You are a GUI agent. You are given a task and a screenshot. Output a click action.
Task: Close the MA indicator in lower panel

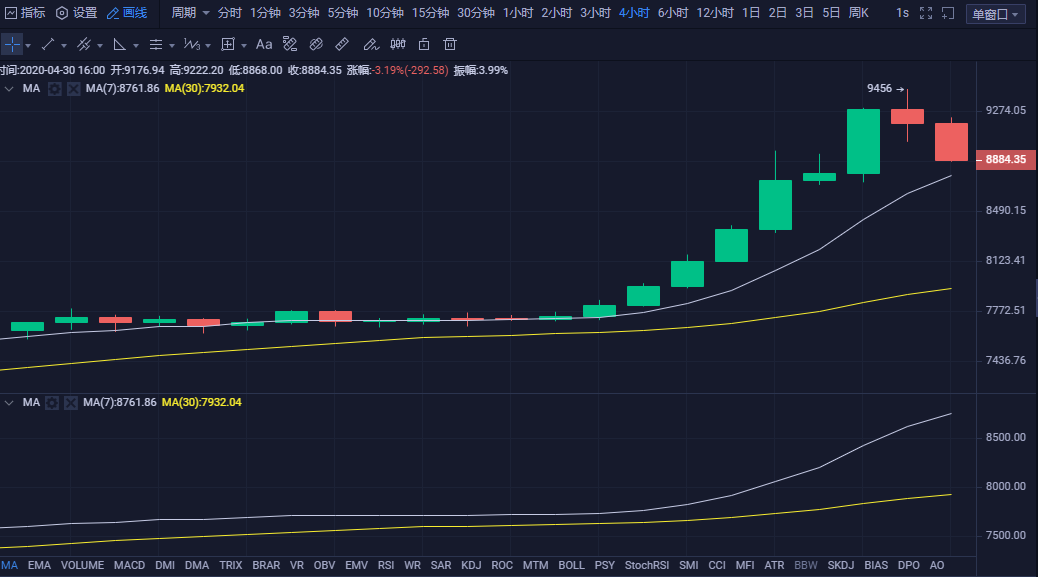pos(71,402)
